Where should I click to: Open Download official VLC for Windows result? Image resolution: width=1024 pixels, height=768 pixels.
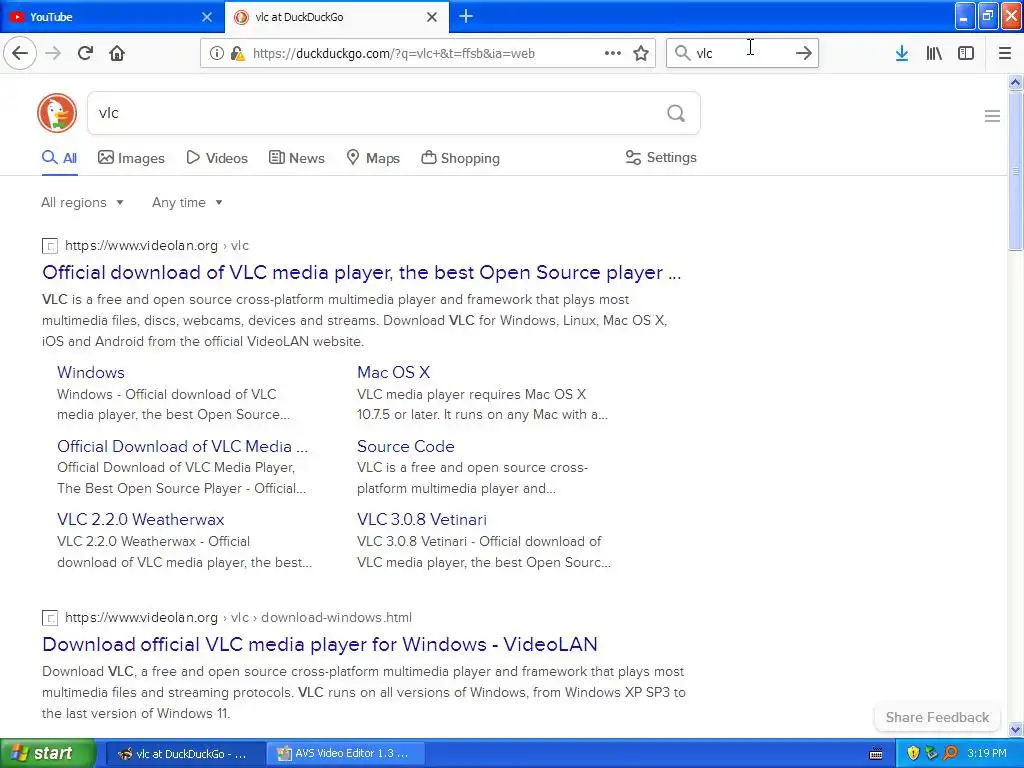pyautogui.click(x=319, y=644)
